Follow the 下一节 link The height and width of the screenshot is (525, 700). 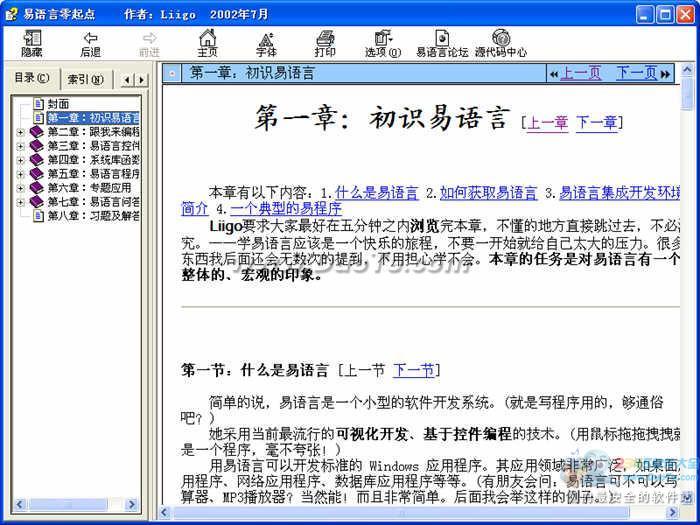coord(413,370)
